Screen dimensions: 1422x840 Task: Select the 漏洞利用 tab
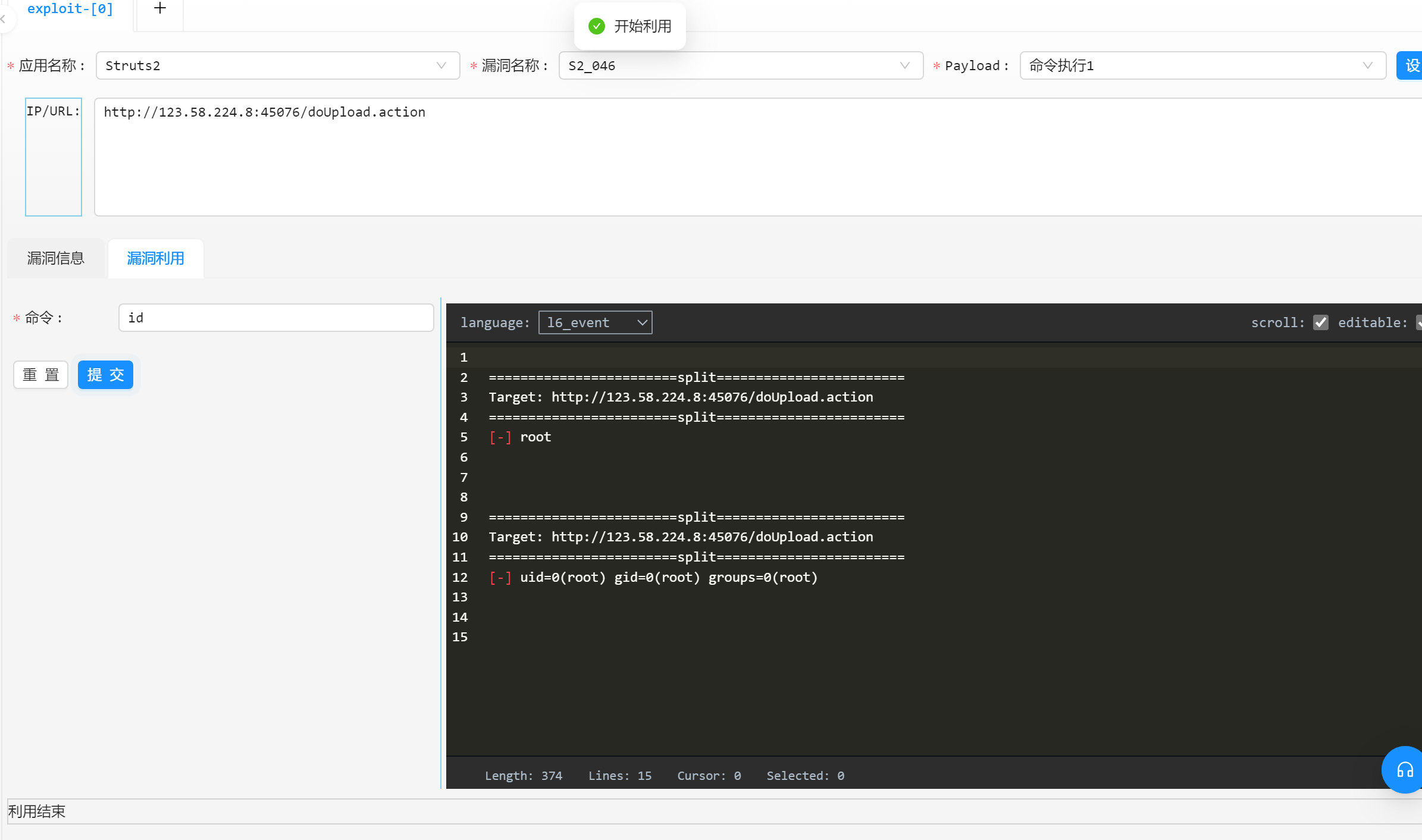tap(155, 258)
